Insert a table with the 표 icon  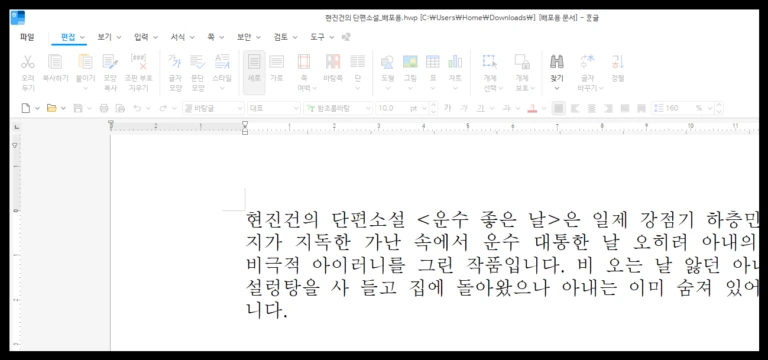pyautogui.click(x=432, y=62)
